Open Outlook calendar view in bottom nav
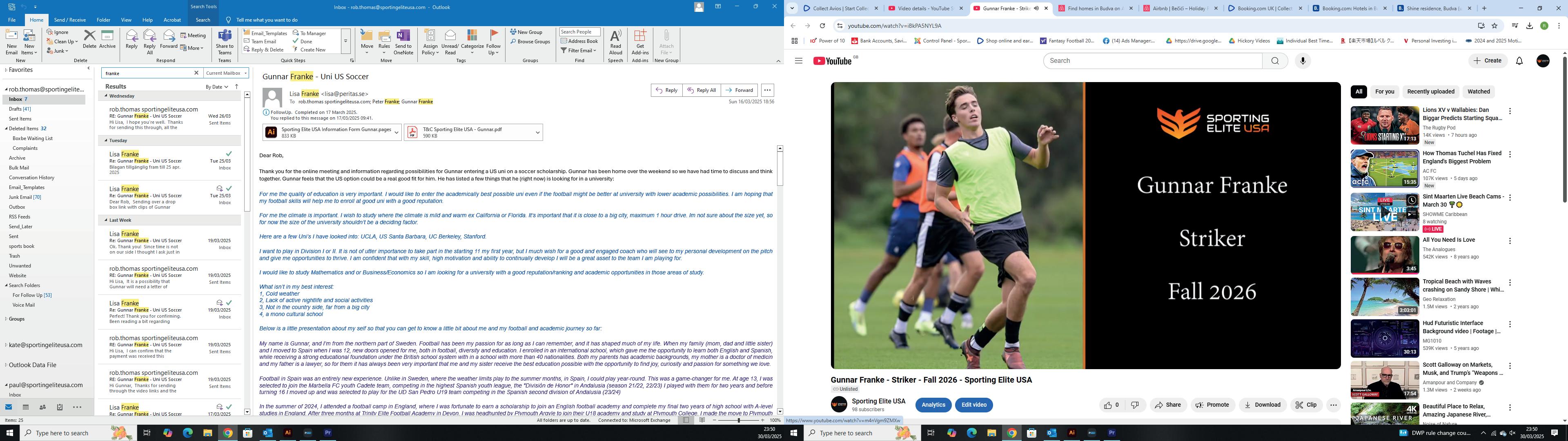 tap(26, 407)
